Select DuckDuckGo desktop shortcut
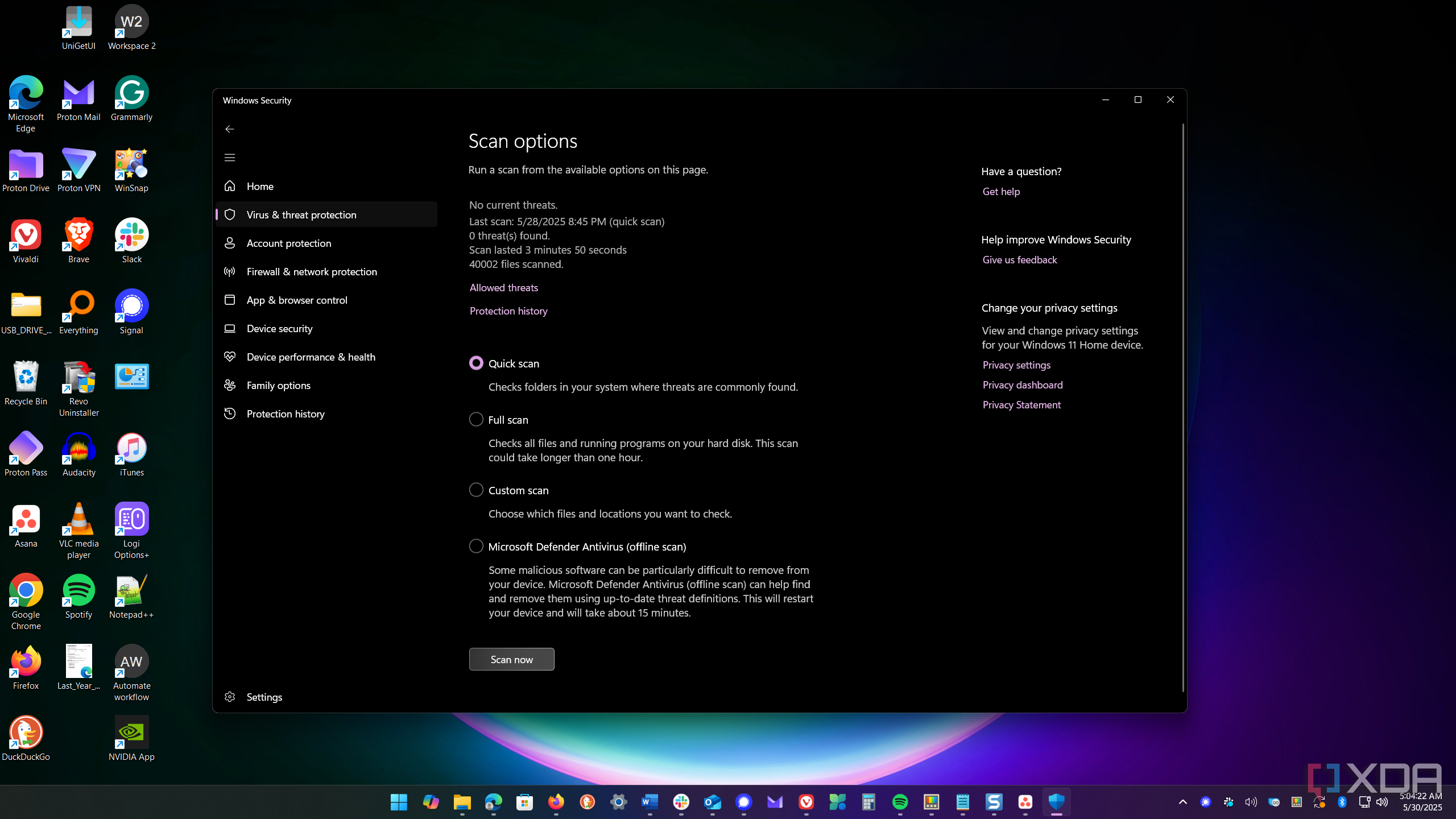The width and height of the screenshot is (1456, 819). point(26,738)
